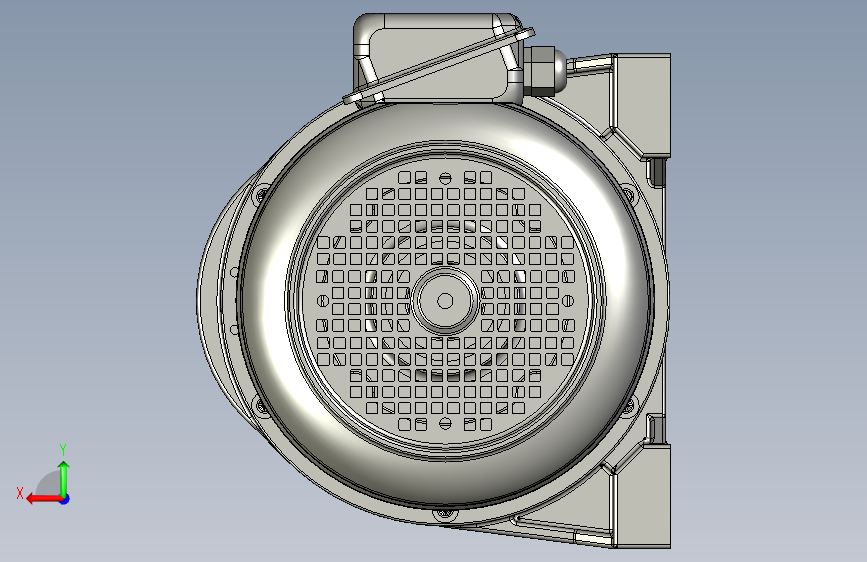Select the cable gland on the terminal box

coord(545,69)
